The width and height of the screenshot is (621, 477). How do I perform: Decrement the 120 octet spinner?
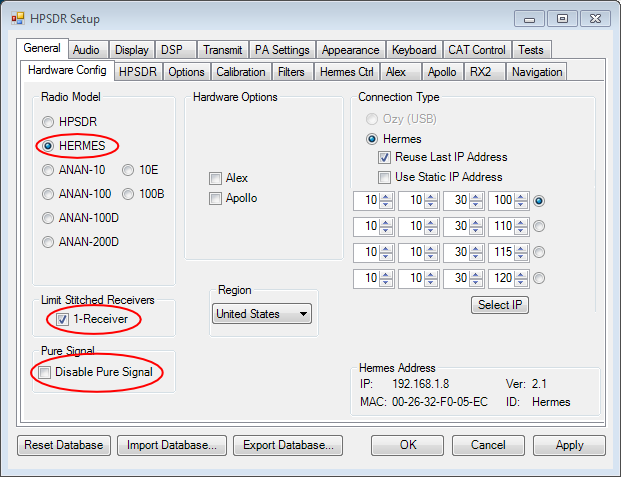(521, 282)
